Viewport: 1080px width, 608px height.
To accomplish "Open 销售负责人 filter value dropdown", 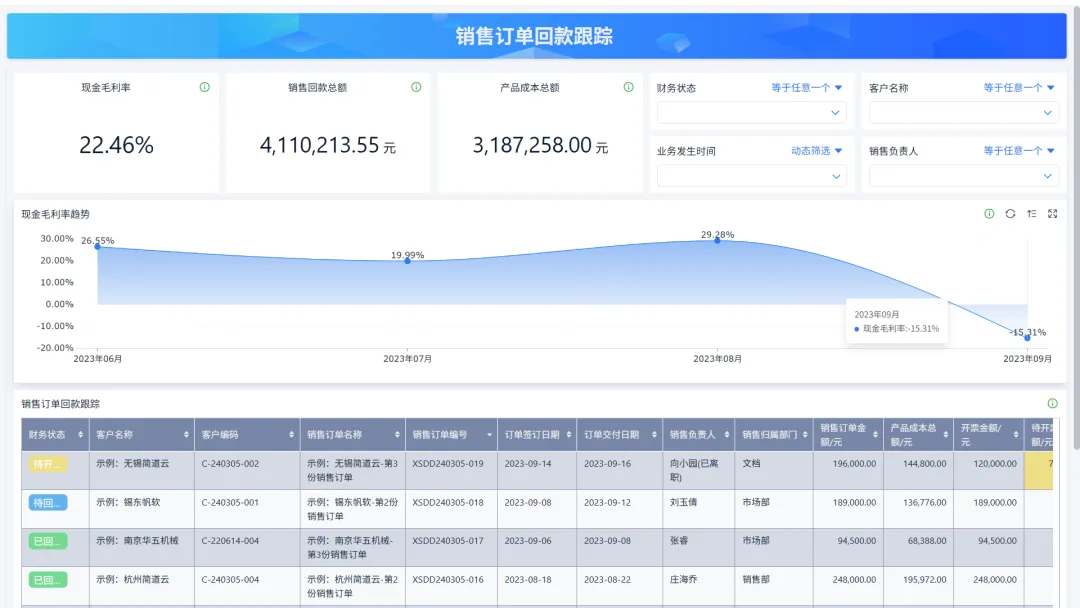I will (964, 176).
